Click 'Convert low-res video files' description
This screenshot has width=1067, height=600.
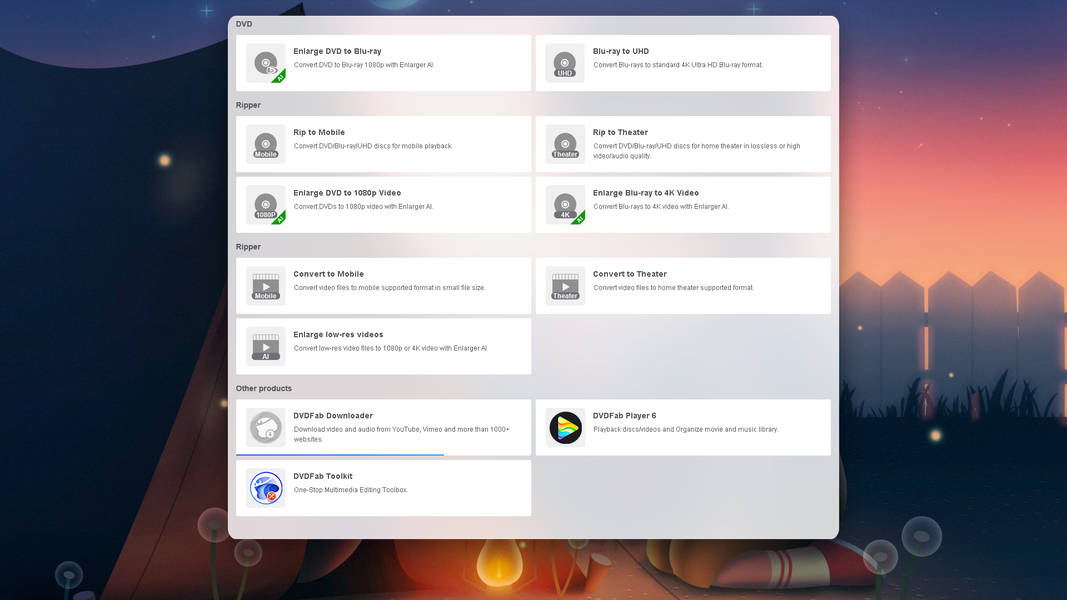click(x=390, y=348)
